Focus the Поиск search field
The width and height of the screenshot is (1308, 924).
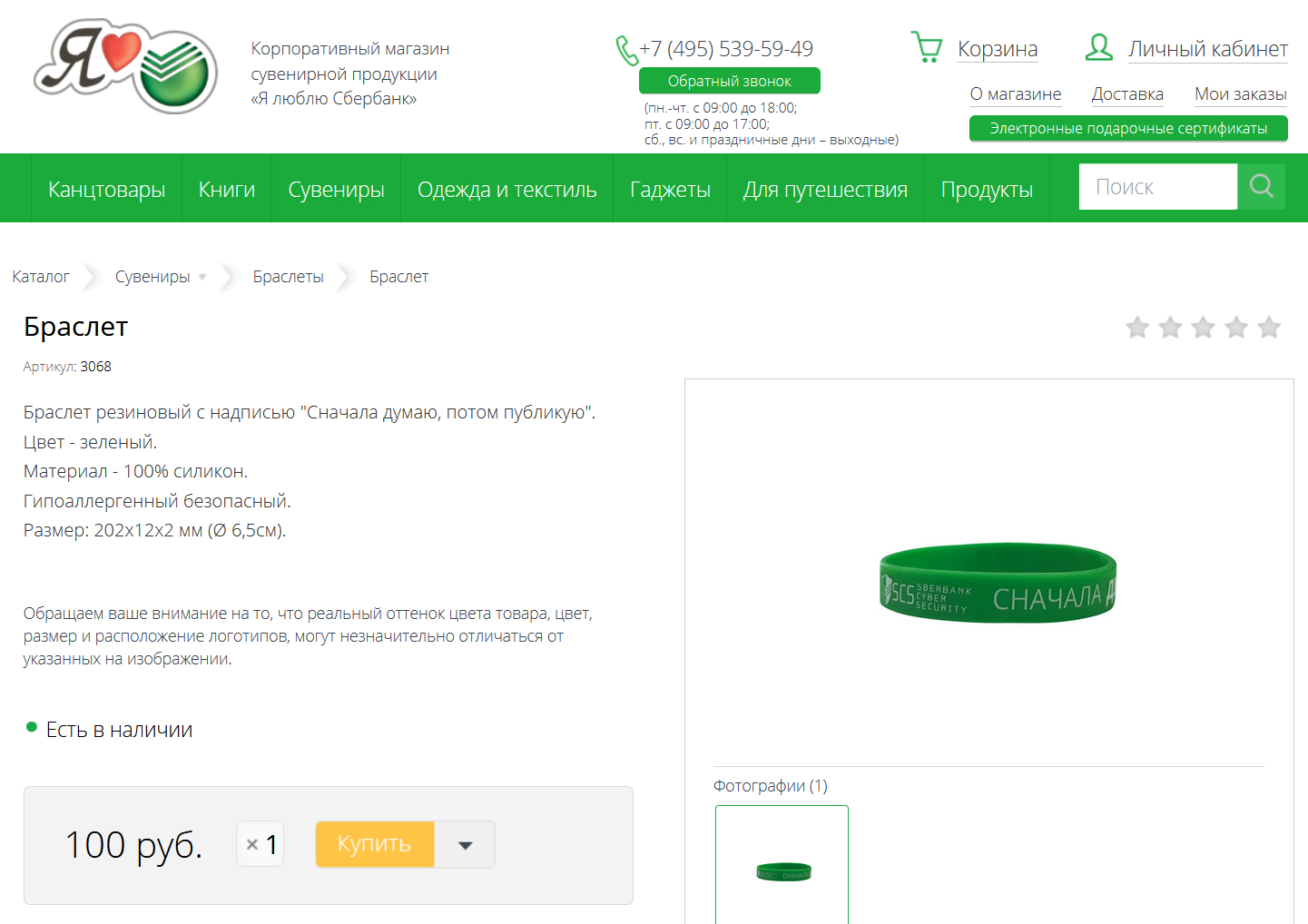(1158, 187)
